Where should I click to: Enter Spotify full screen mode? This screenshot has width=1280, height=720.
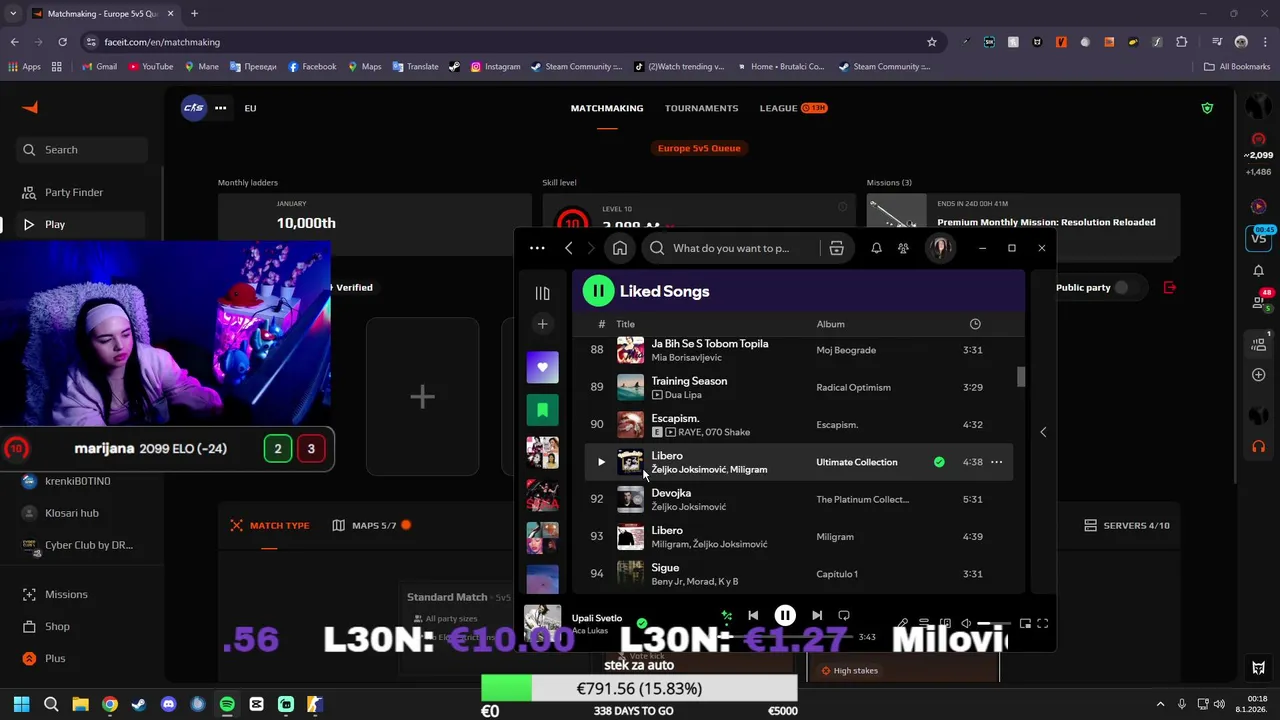[x=1043, y=623]
